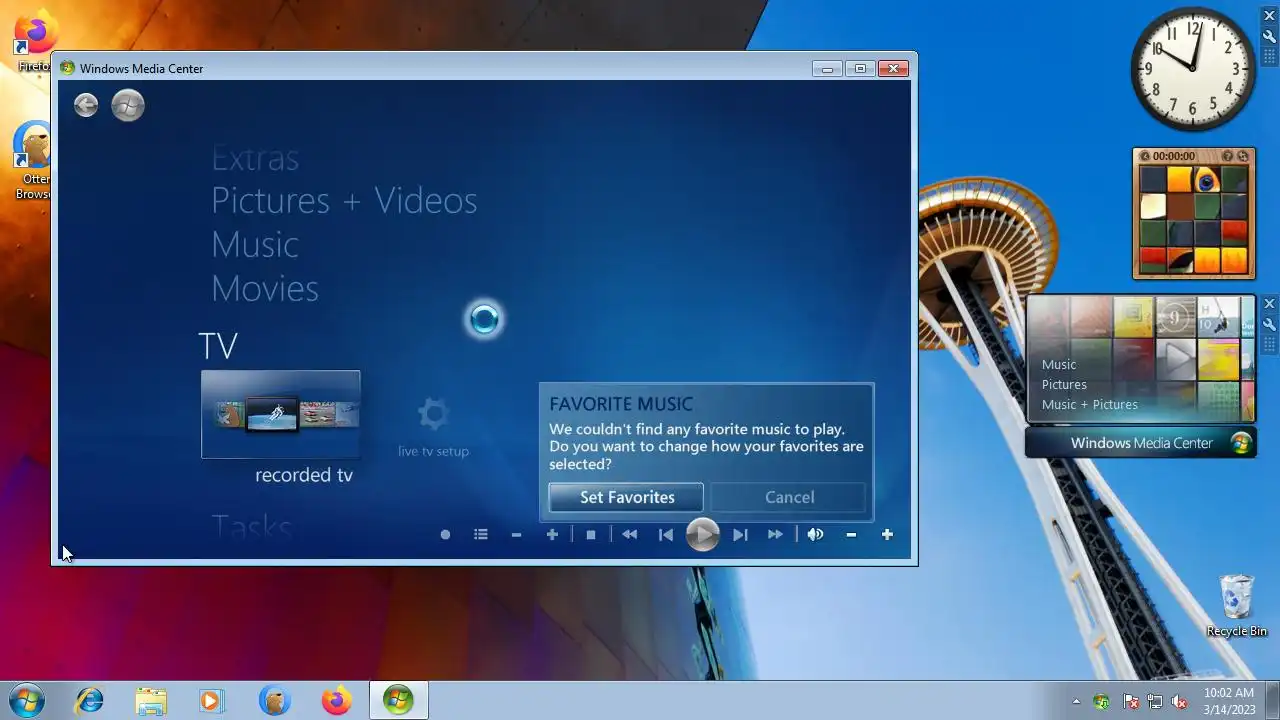Click the analog clock gadget
The width and height of the screenshot is (1280, 720).
coord(1193,68)
